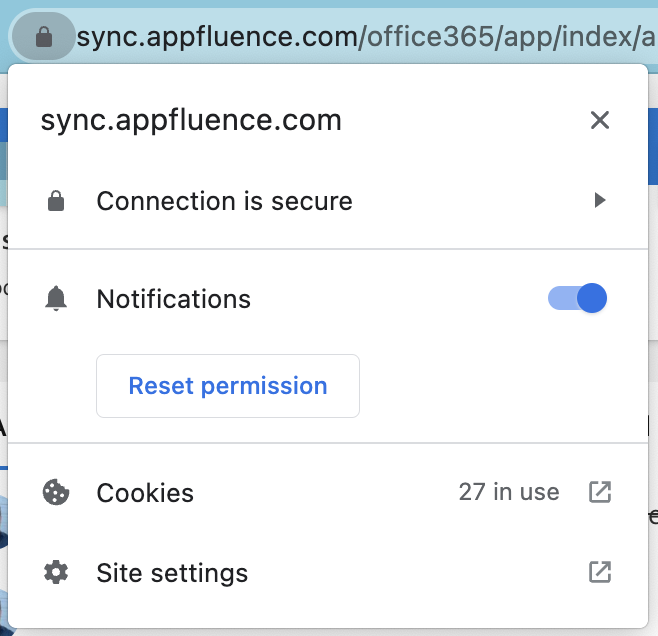Disable the Notifications toggle switch
Image resolution: width=658 pixels, height=636 pixels.
[x=578, y=298]
